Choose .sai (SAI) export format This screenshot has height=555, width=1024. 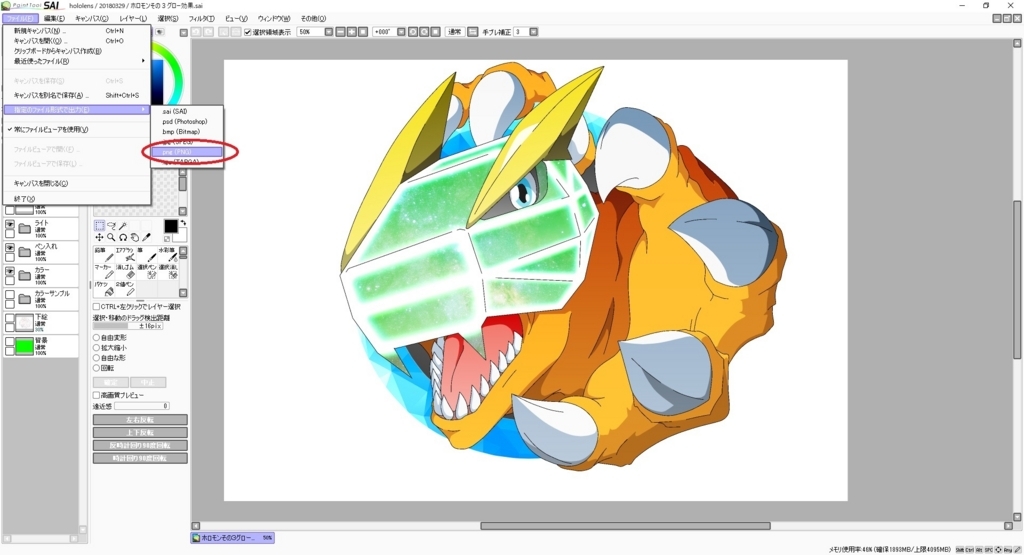pyautogui.click(x=187, y=112)
